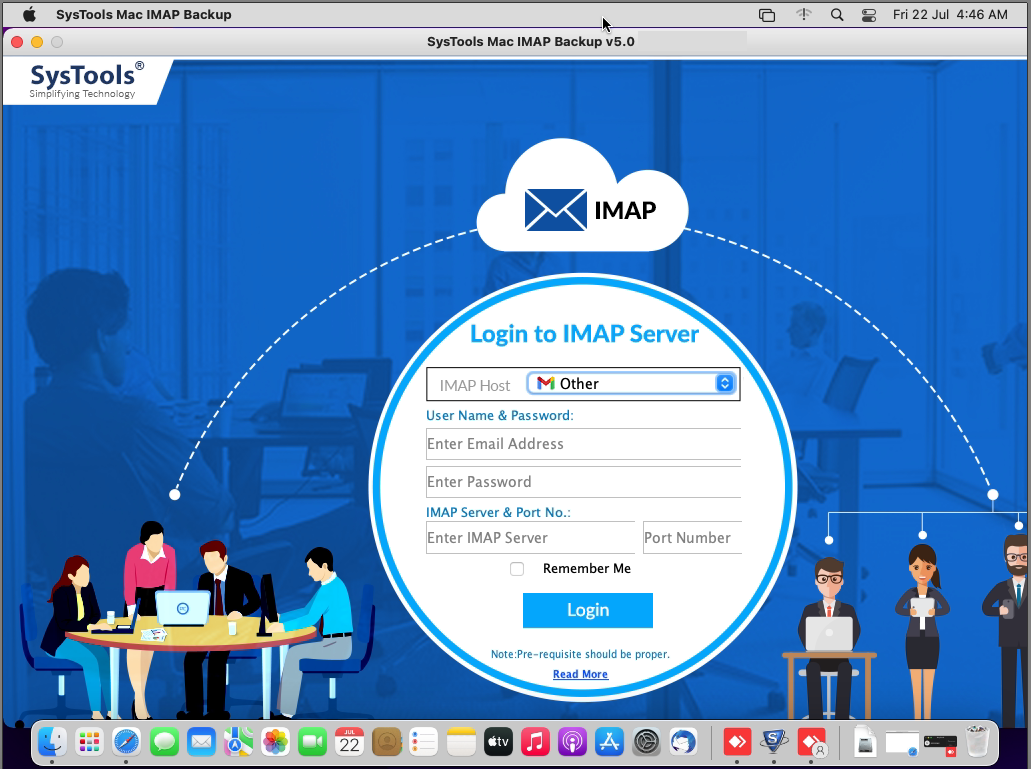The width and height of the screenshot is (1031, 769).
Task: Open the Read More link
Action: [580, 674]
